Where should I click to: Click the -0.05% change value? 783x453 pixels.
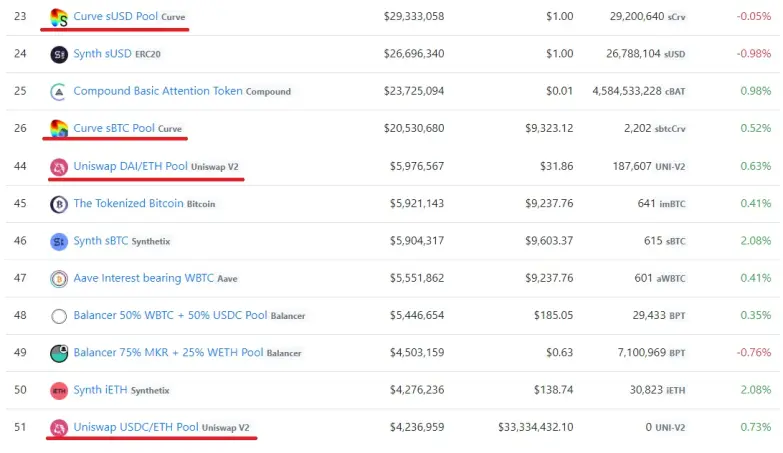(x=754, y=16)
